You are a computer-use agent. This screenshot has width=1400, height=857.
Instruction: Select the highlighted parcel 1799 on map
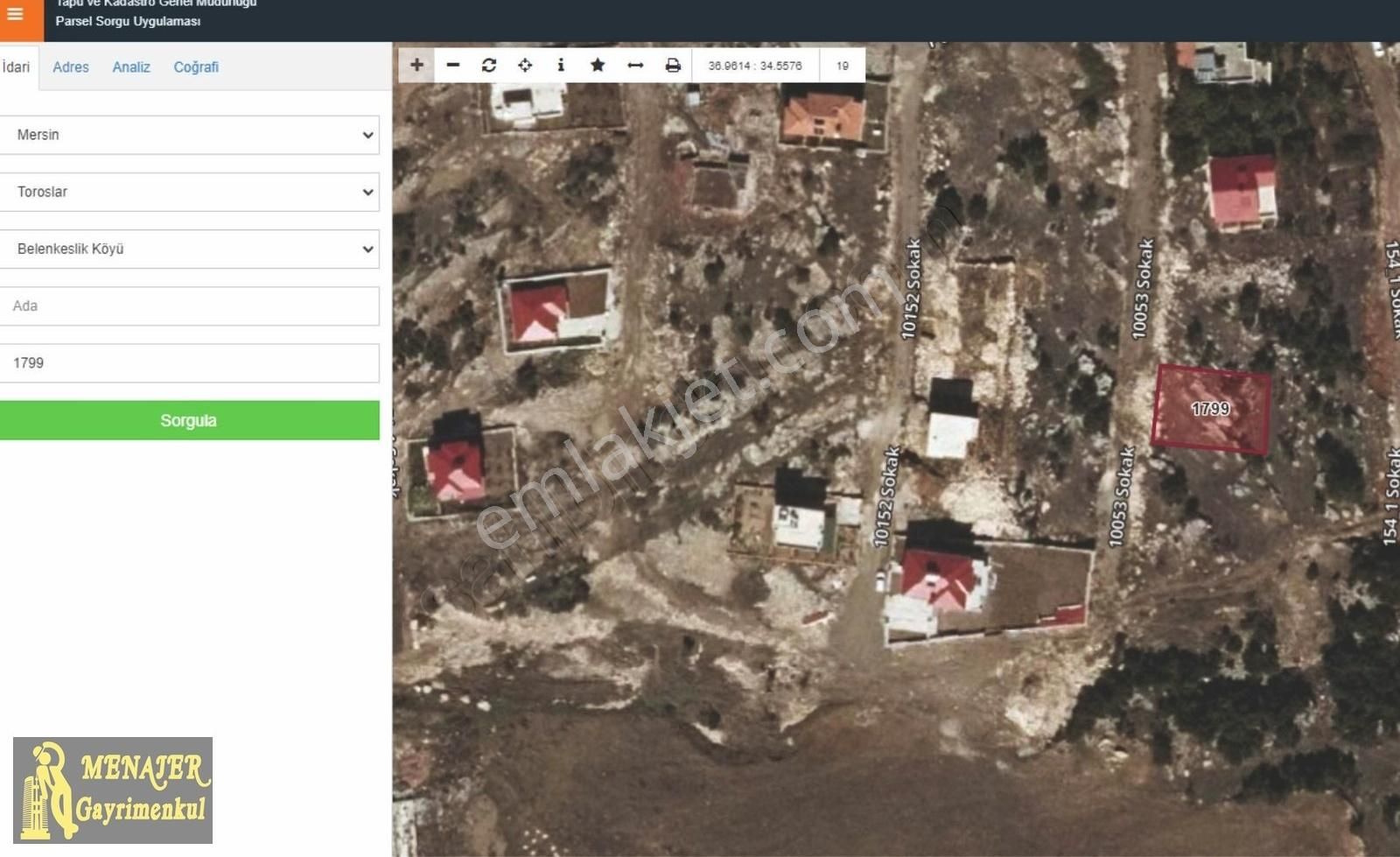(1211, 409)
